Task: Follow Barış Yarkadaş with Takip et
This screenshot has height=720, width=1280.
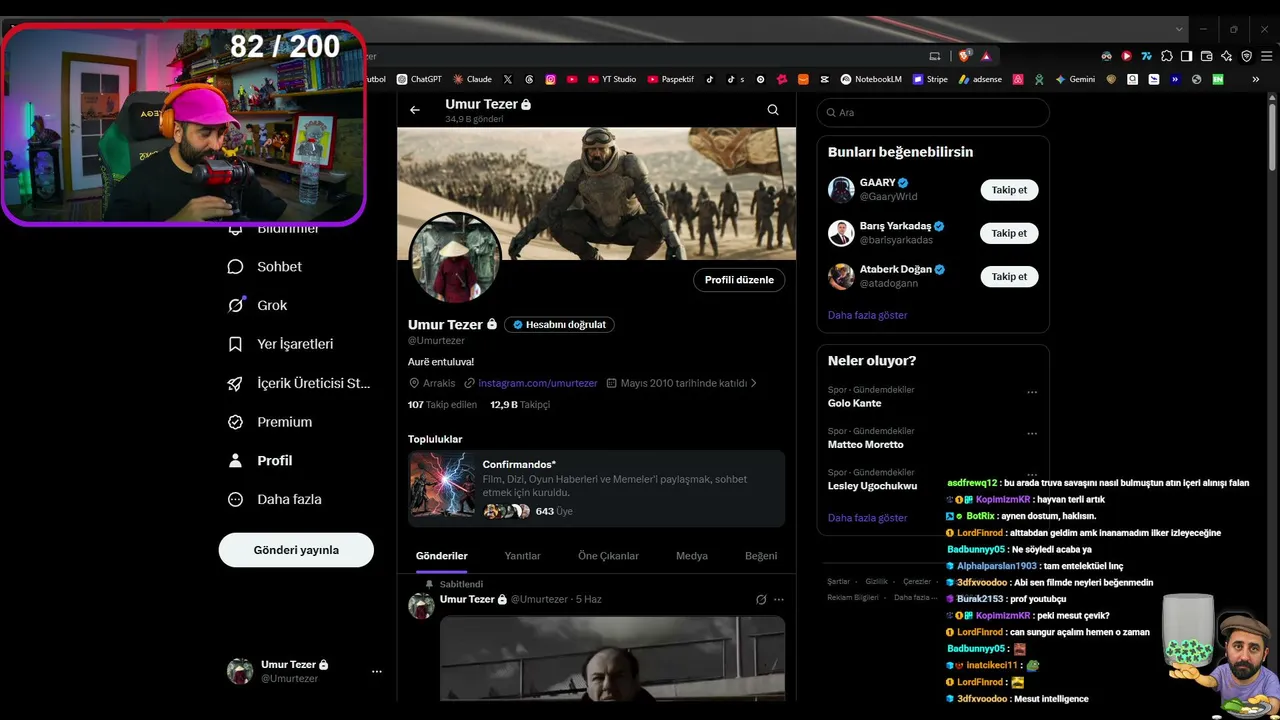Action: pyautogui.click(x=1009, y=233)
